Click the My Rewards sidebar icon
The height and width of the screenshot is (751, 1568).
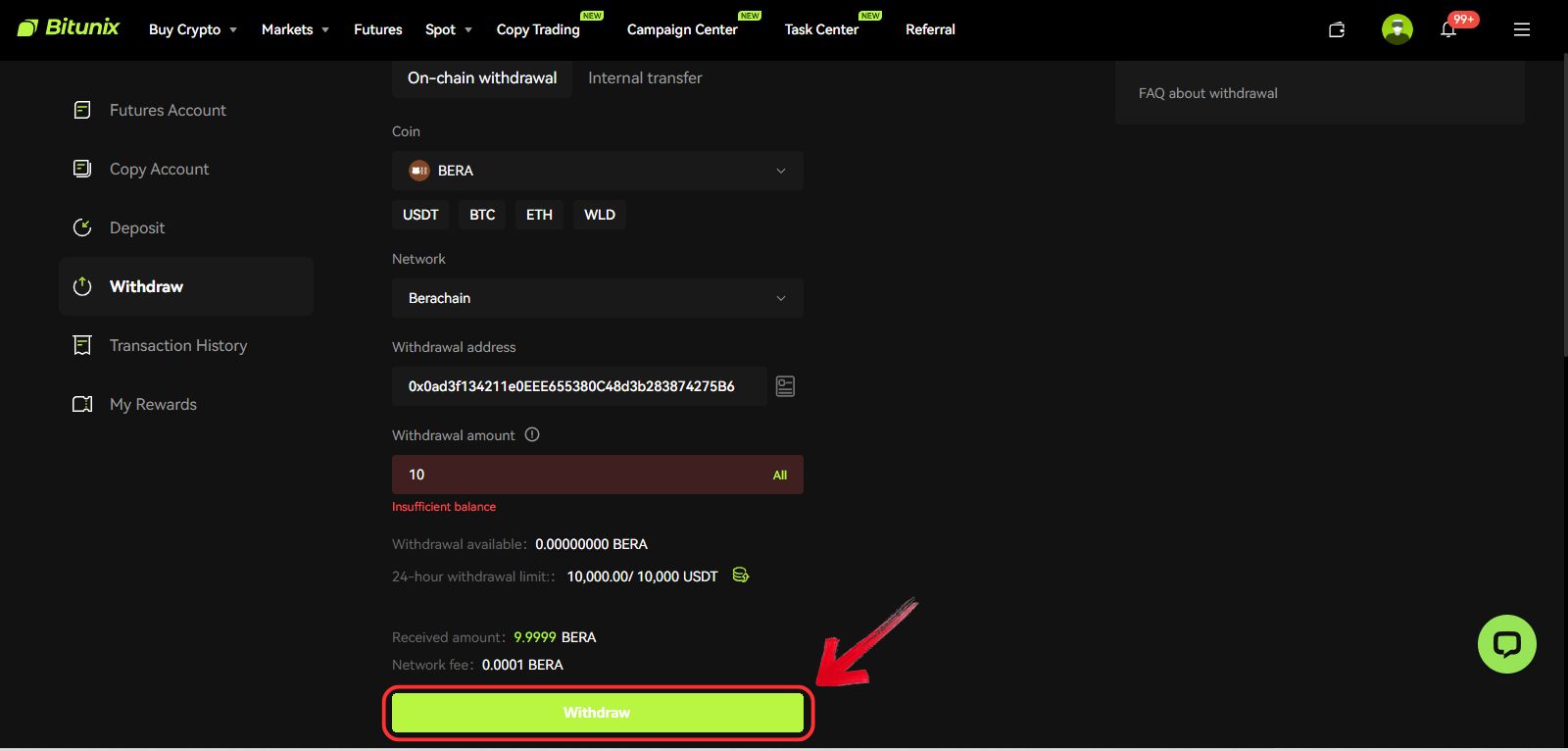82,404
